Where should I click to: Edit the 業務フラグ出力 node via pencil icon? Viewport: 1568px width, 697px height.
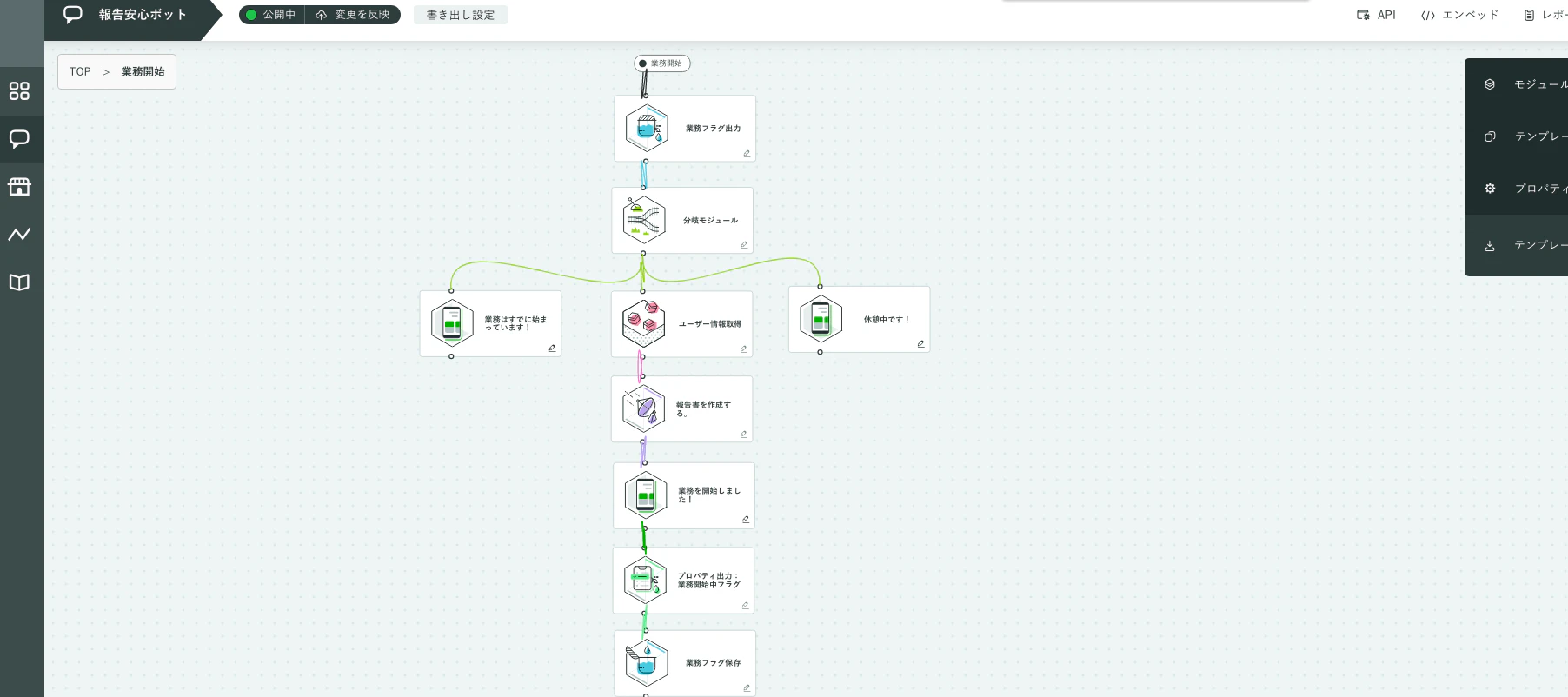click(747, 154)
